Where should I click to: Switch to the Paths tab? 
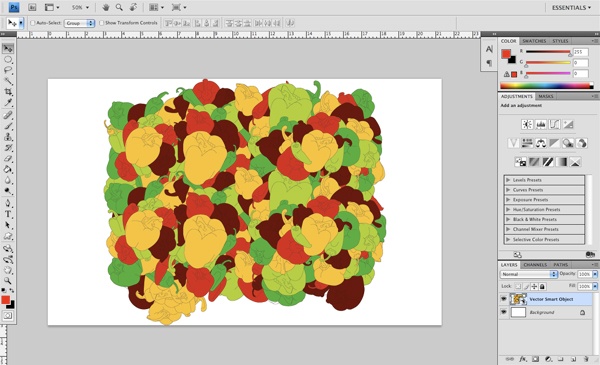coord(560,265)
